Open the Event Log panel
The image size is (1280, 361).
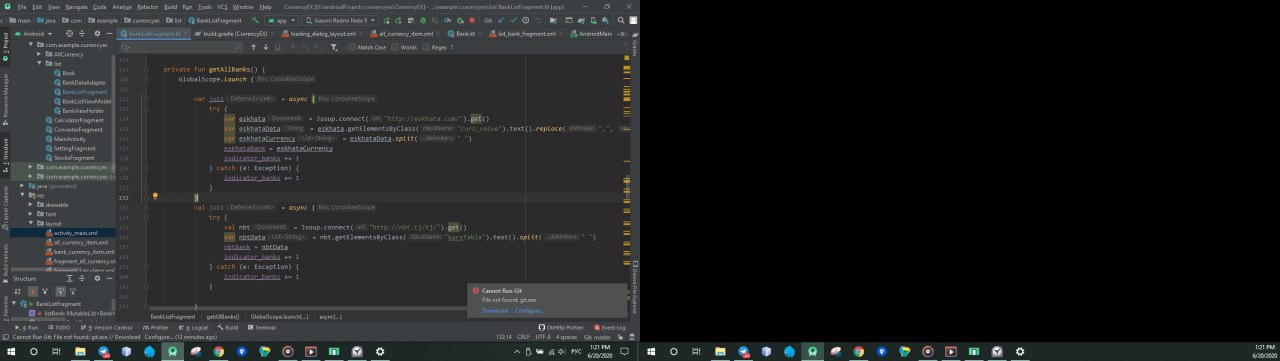610,327
